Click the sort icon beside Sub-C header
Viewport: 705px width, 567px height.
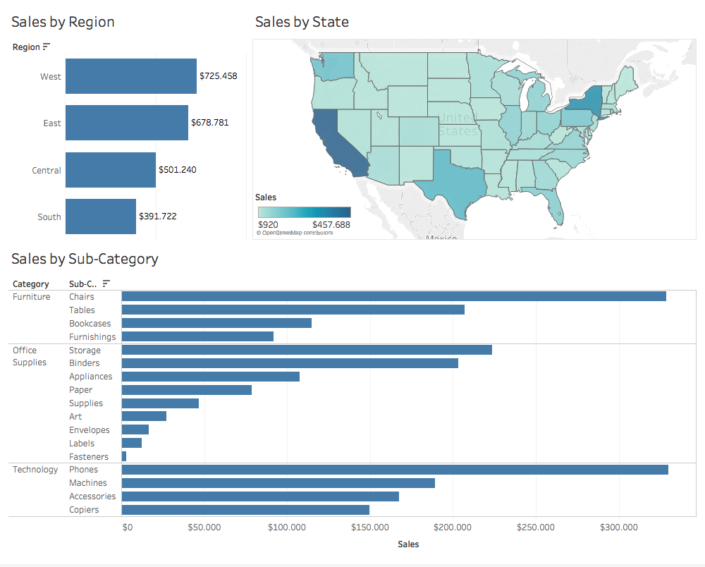point(106,283)
